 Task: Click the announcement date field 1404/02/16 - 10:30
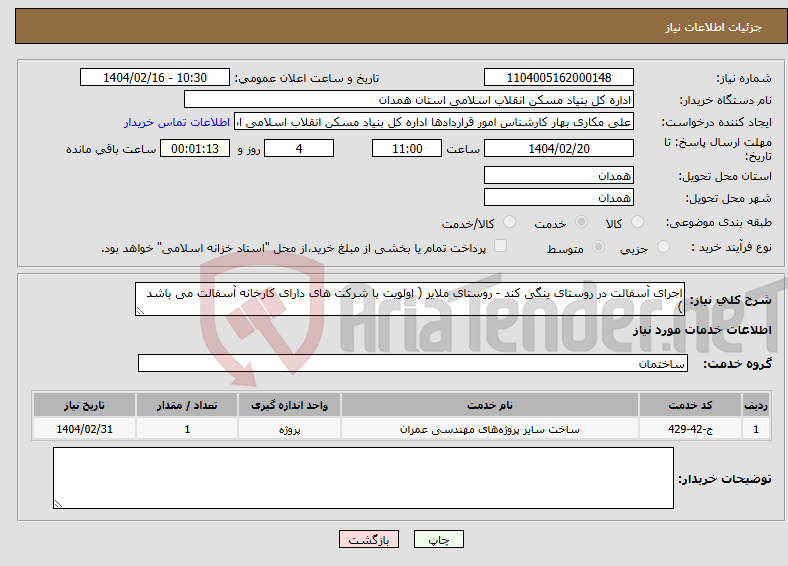click(x=155, y=77)
